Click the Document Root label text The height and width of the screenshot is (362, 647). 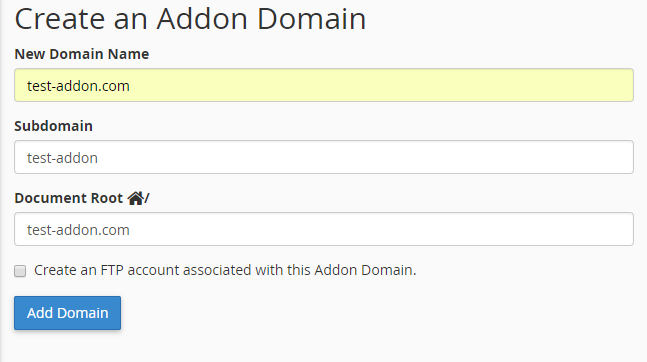69,198
